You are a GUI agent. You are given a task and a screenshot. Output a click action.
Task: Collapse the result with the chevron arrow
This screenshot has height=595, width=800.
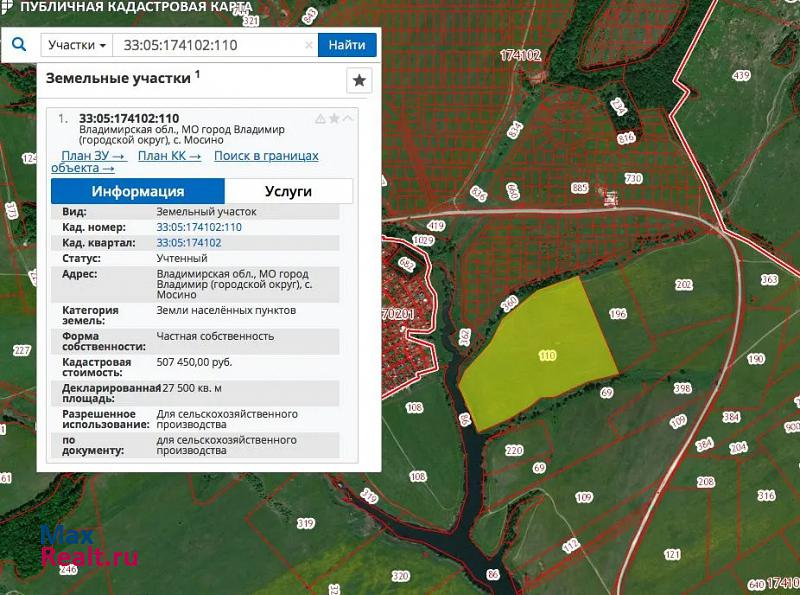tap(348, 118)
